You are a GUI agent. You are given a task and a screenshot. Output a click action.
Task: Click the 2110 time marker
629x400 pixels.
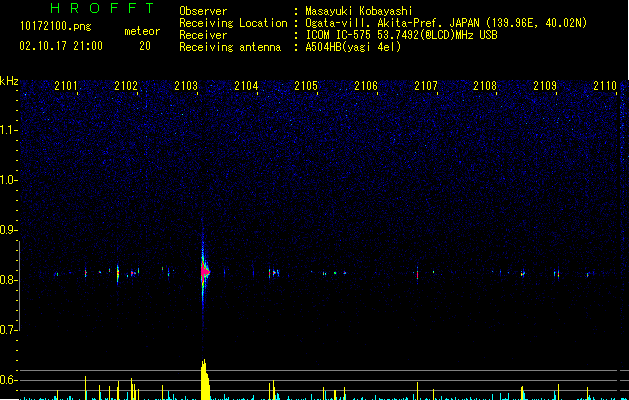605,86
